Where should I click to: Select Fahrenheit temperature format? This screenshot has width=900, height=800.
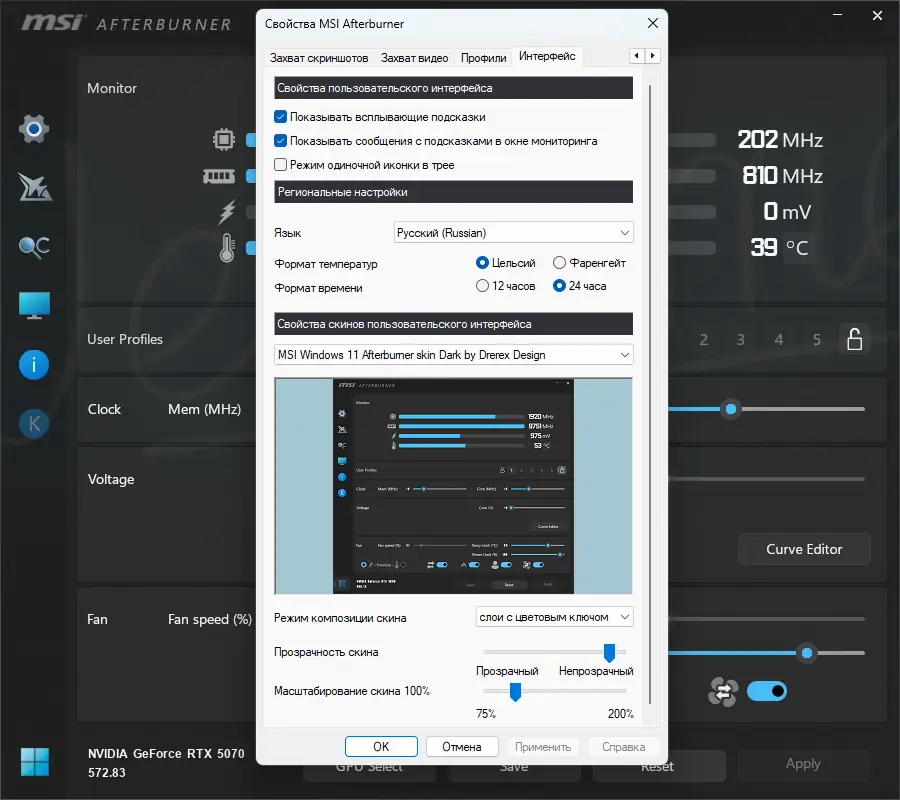pos(559,263)
